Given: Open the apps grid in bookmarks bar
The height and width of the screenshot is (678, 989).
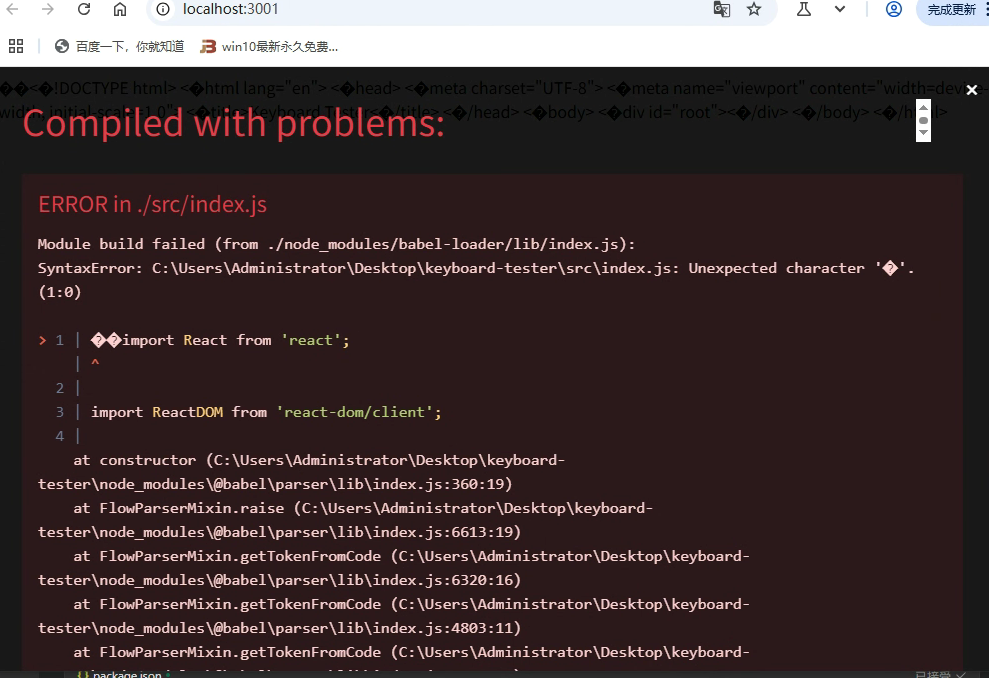Looking at the screenshot, I should (16, 46).
